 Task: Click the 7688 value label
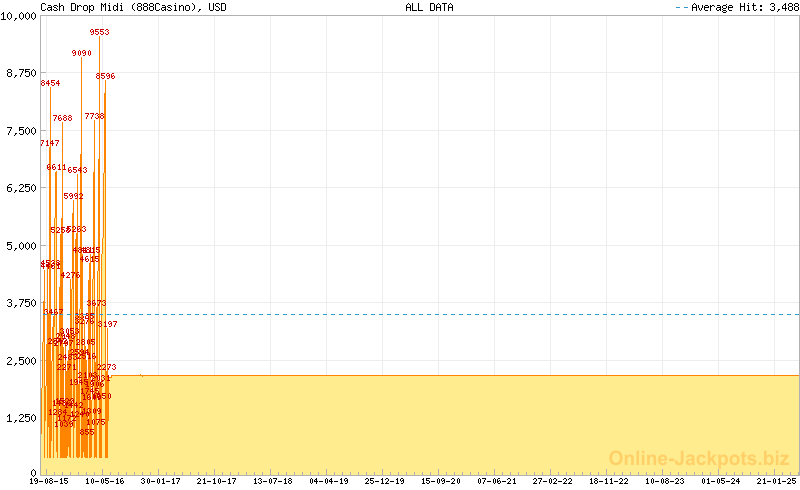coord(62,118)
